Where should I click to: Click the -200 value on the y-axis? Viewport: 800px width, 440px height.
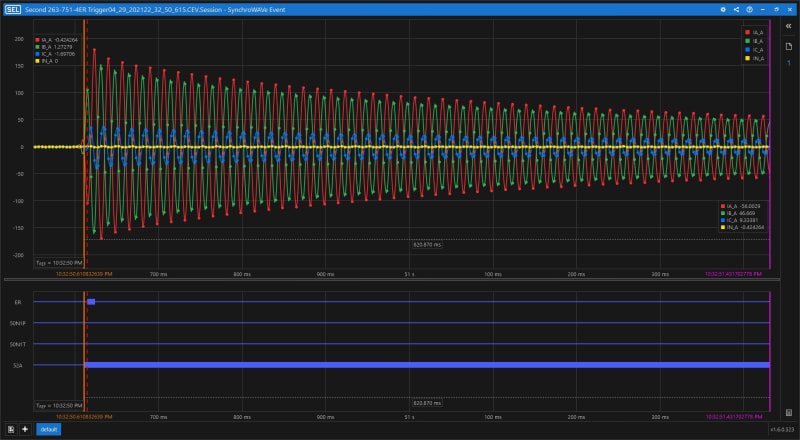pos(18,255)
